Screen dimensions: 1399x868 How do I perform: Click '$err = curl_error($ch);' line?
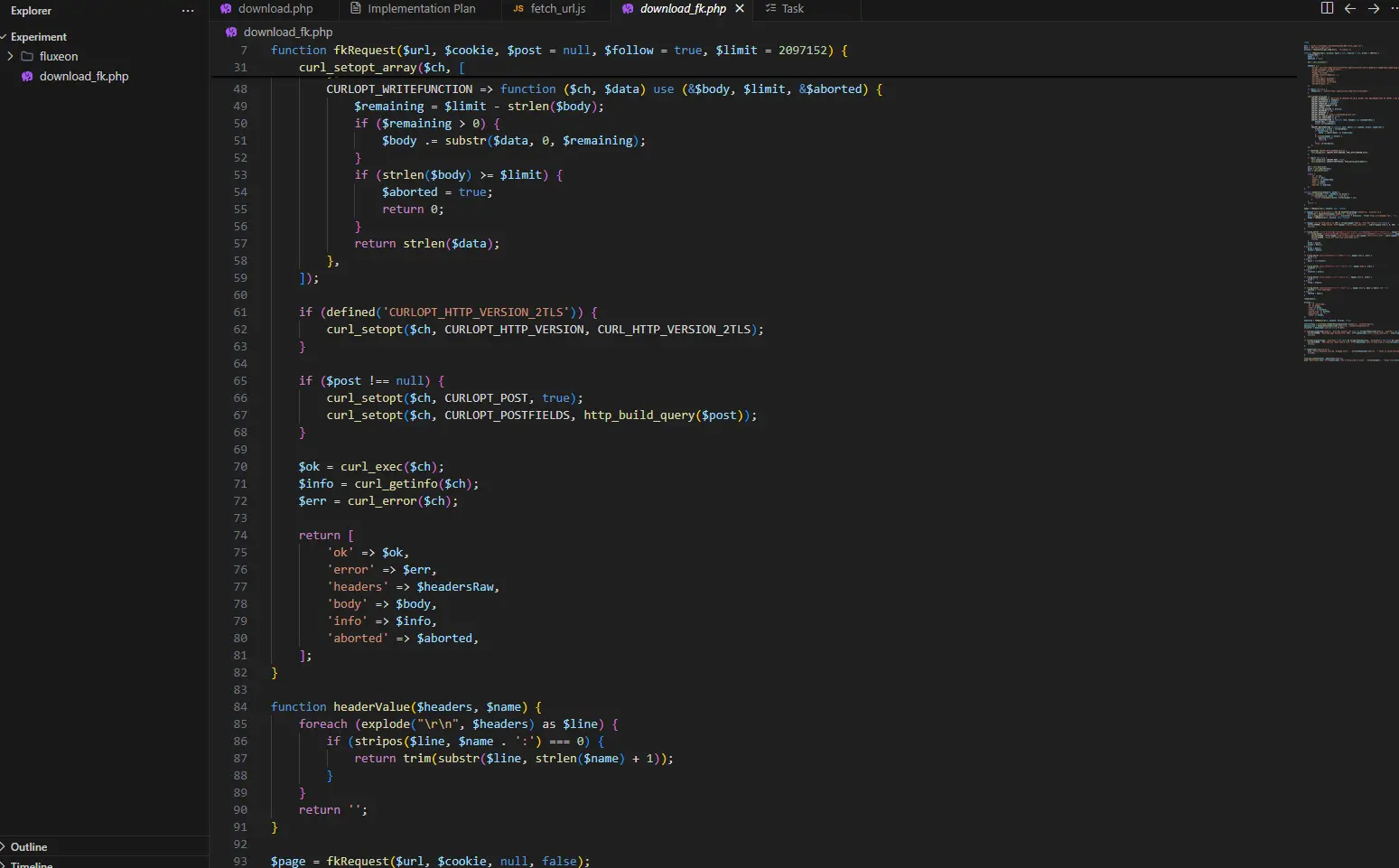[378, 501]
